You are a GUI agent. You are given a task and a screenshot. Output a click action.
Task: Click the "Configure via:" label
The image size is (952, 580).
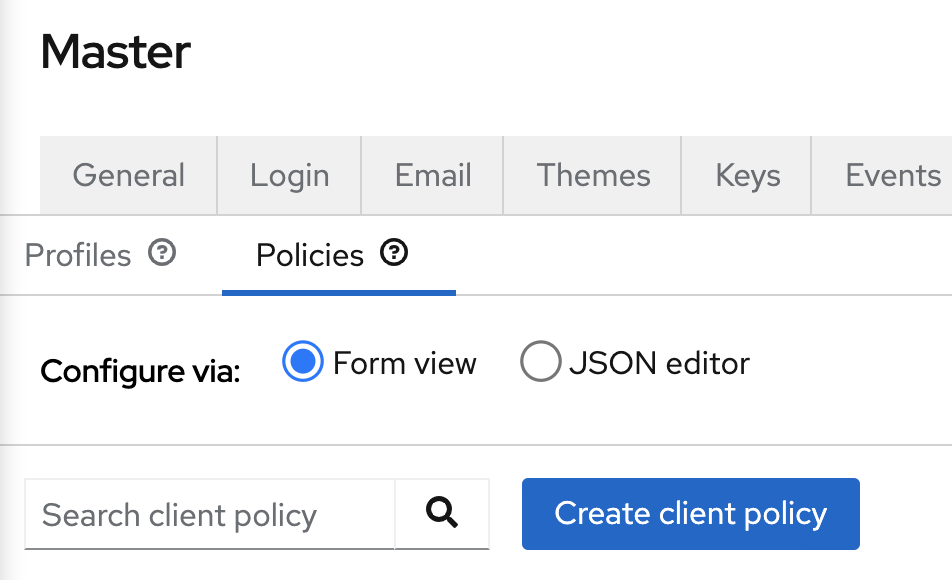140,371
